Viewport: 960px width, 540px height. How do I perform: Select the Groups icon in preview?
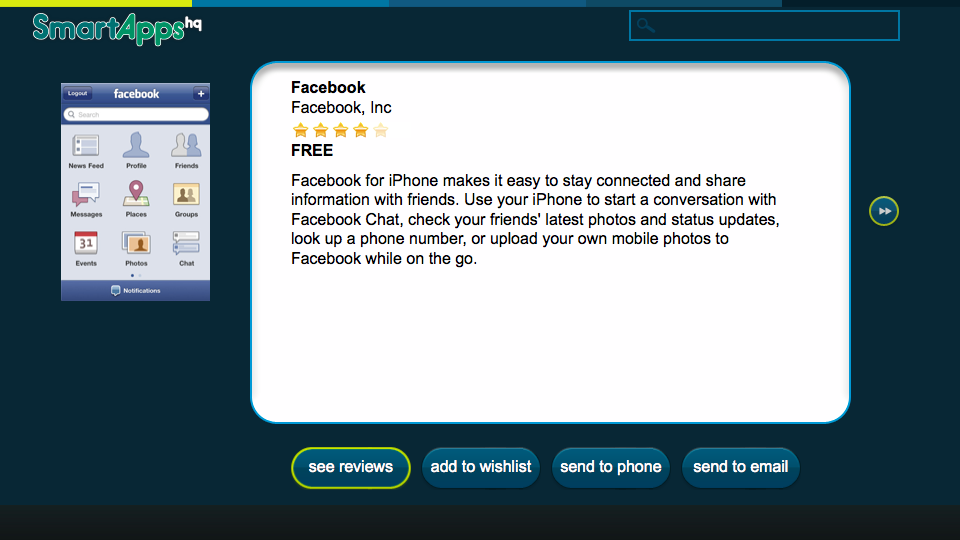(x=186, y=194)
